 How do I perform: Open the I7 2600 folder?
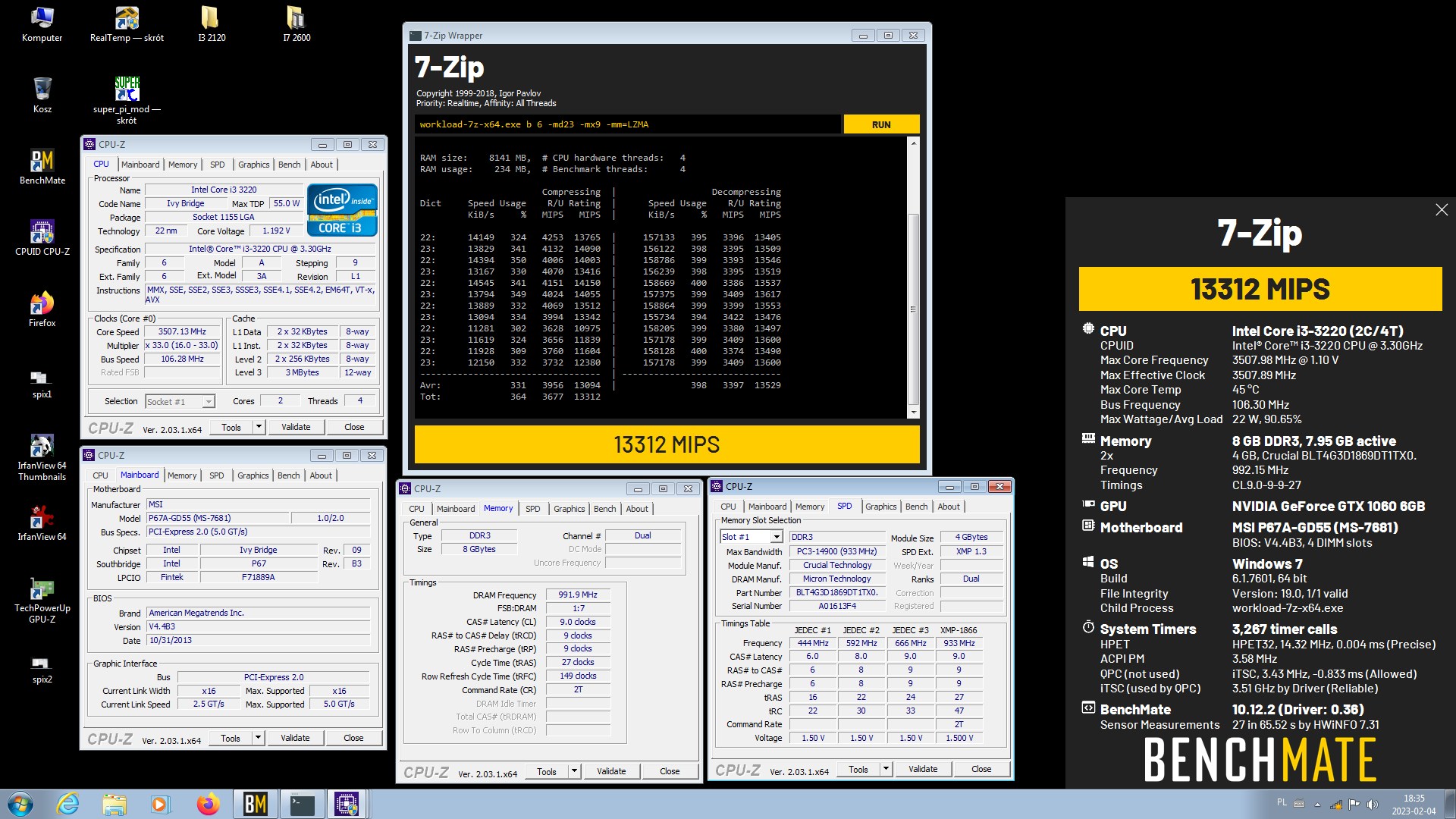click(x=297, y=24)
